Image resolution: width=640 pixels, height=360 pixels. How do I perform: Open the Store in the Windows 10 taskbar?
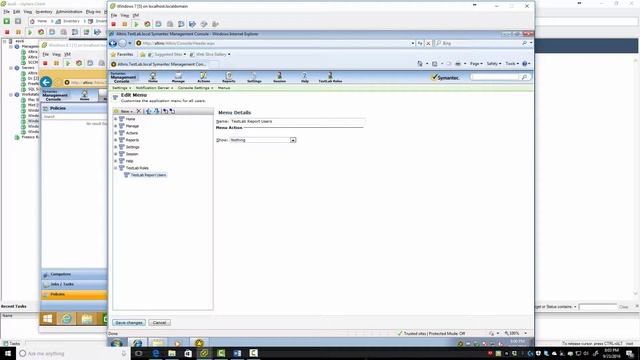(188, 353)
